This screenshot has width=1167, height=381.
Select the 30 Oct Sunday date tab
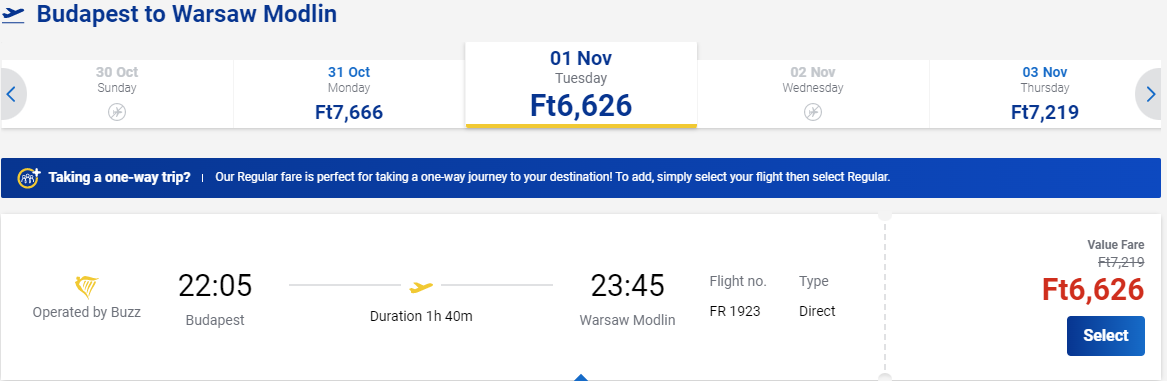click(x=117, y=94)
